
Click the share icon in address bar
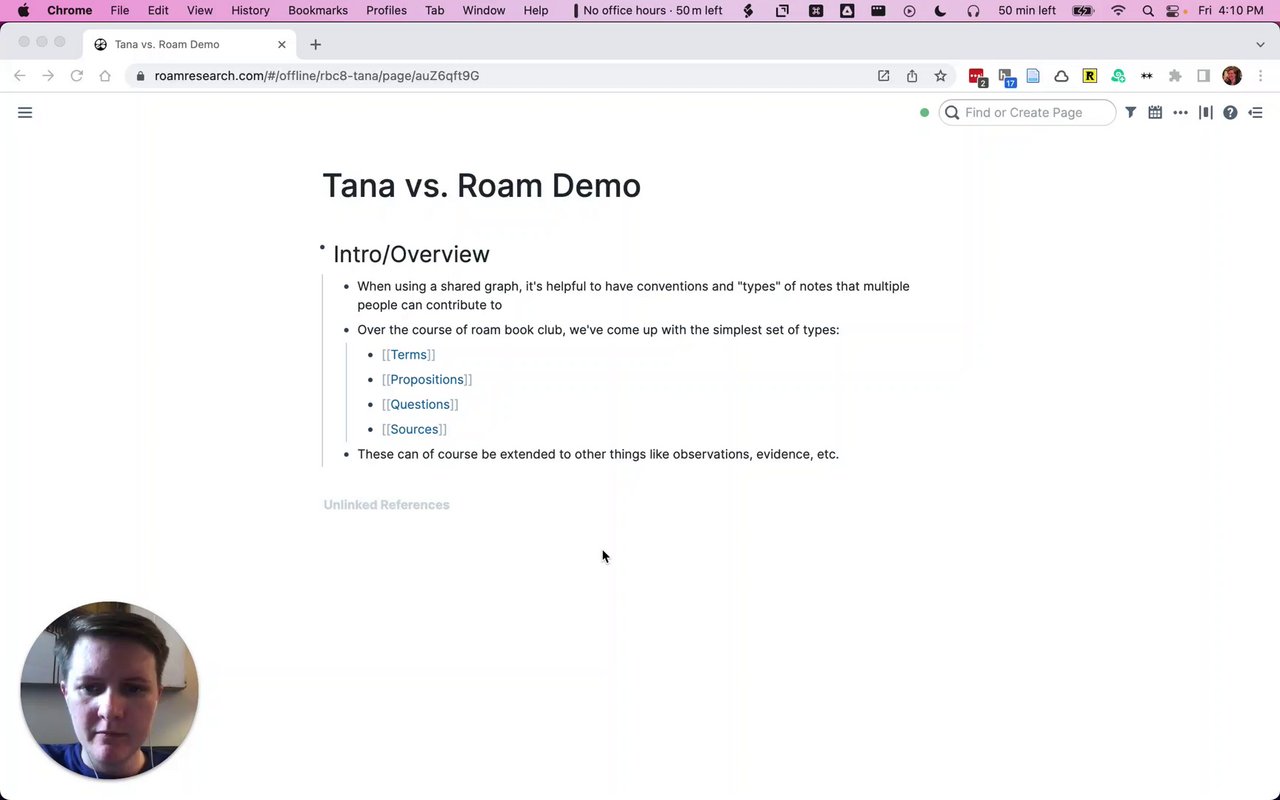point(912,76)
